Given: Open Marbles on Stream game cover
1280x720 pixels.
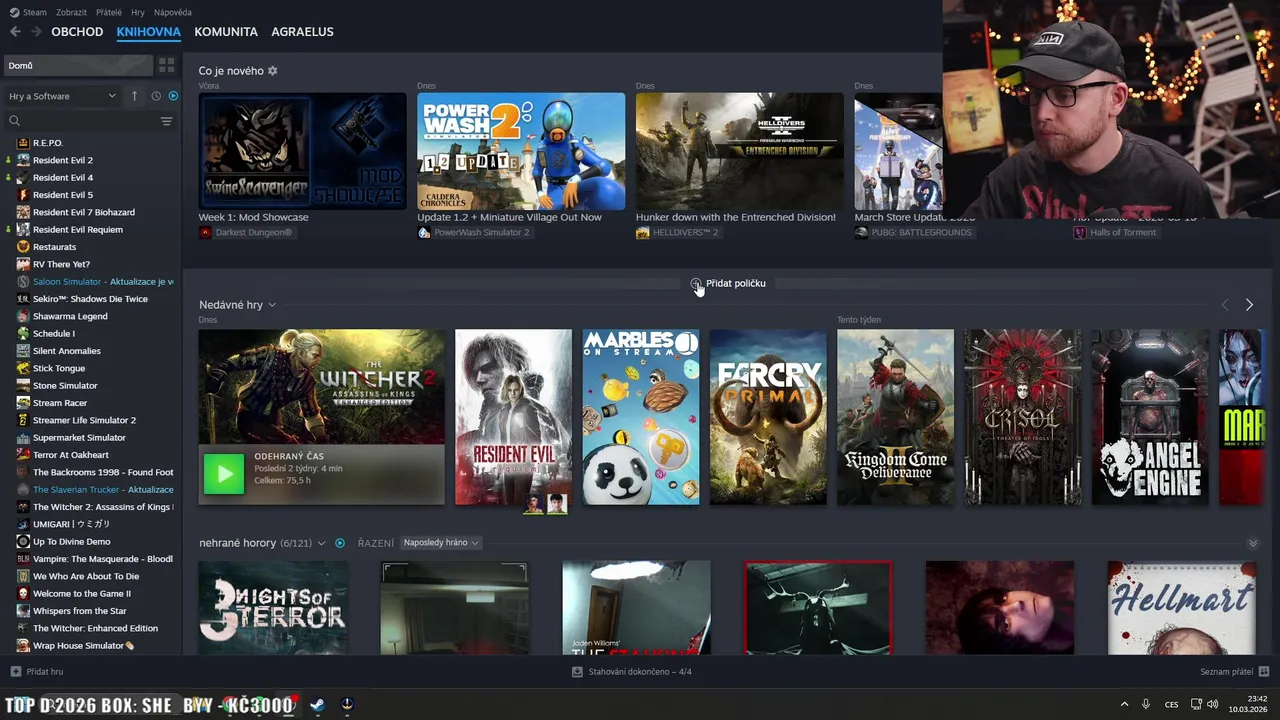Looking at the screenshot, I should (x=641, y=417).
